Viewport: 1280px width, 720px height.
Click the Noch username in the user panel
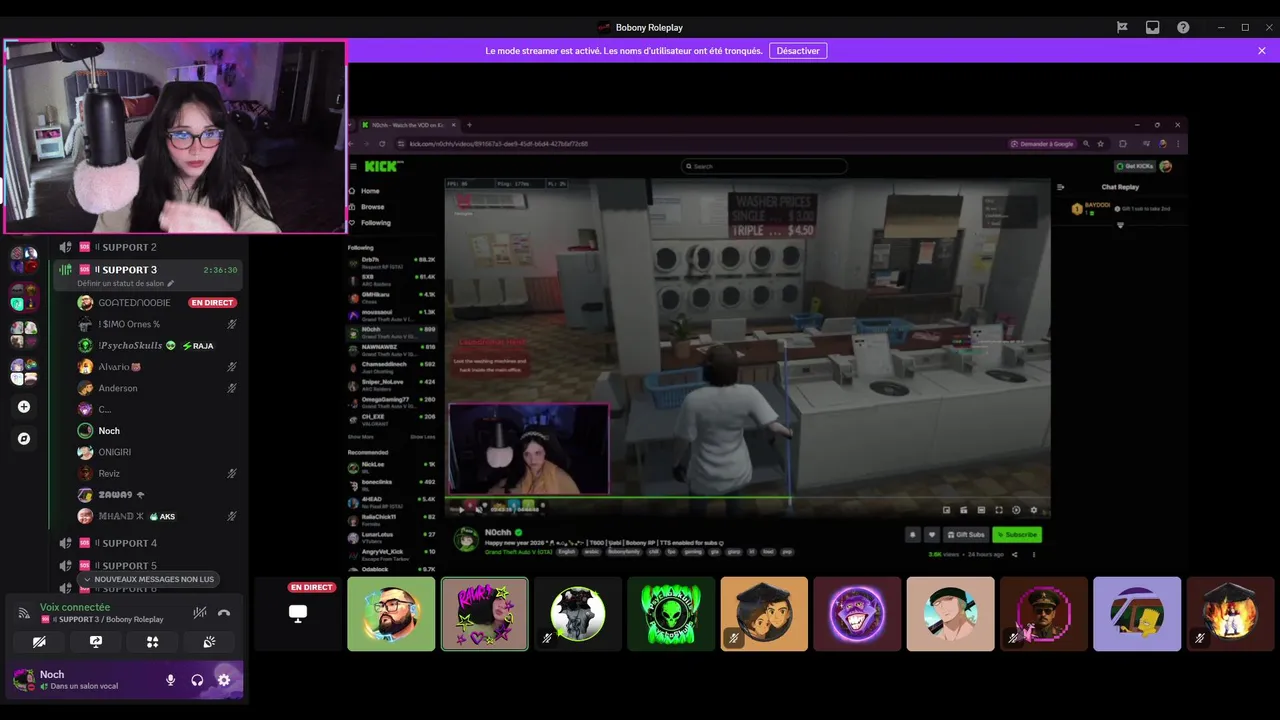52,674
